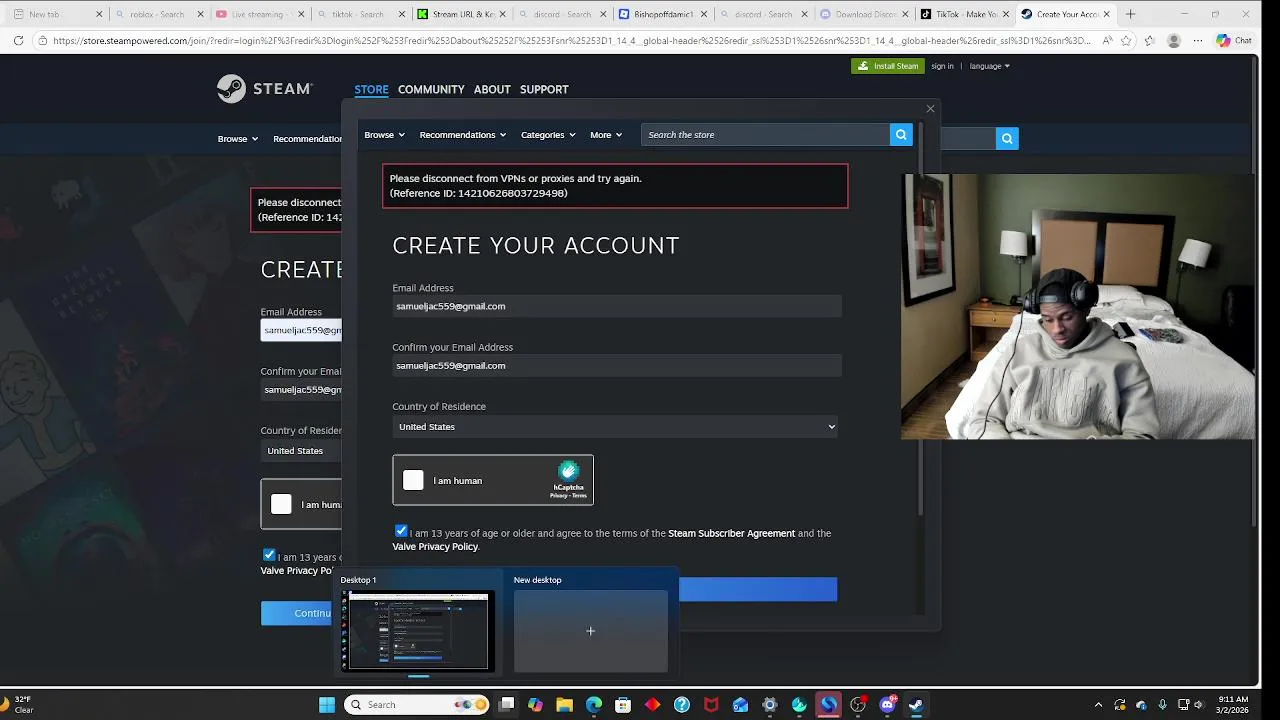Viewport: 1280px width, 720px height.
Task: Open Microsoft Store from the taskbar
Action: coord(623,705)
